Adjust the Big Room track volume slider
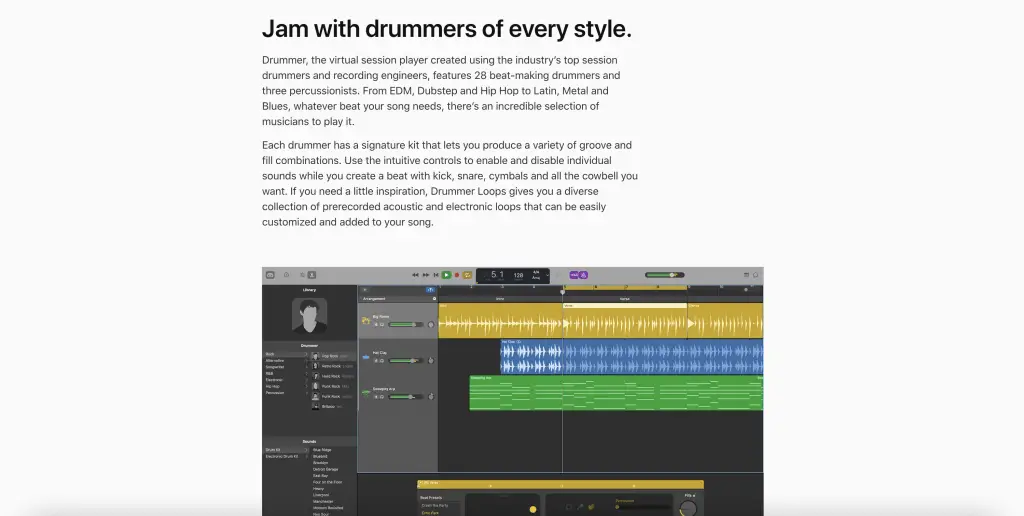This screenshot has width=1024, height=516. click(406, 325)
